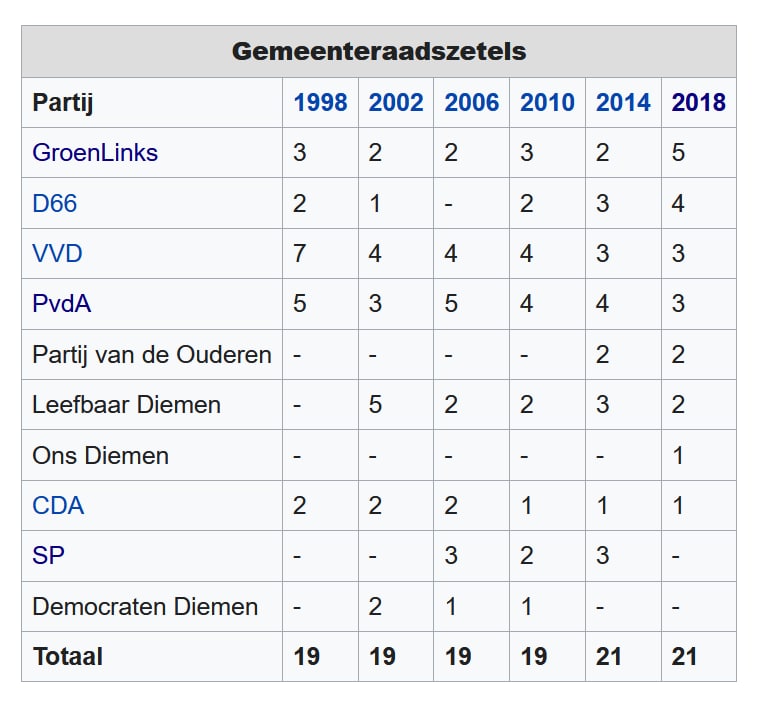The height and width of the screenshot is (702, 759).
Task: Select GroenLinks 2018 seat count cell
Action: tap(679, 153)
